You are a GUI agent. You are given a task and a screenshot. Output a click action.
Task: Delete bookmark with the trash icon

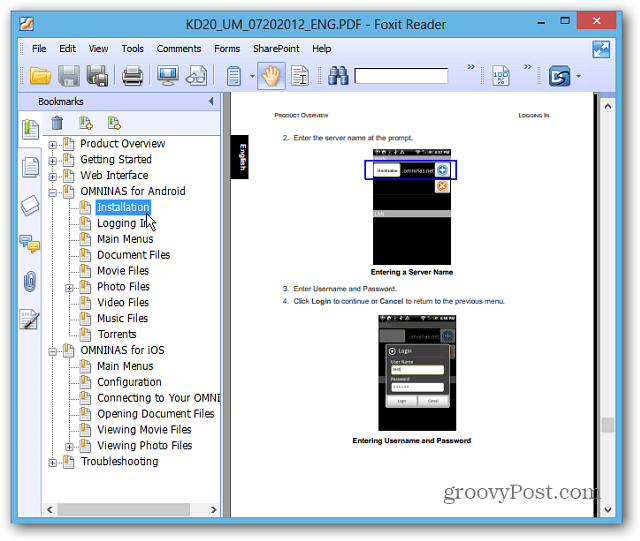(57, 122)
